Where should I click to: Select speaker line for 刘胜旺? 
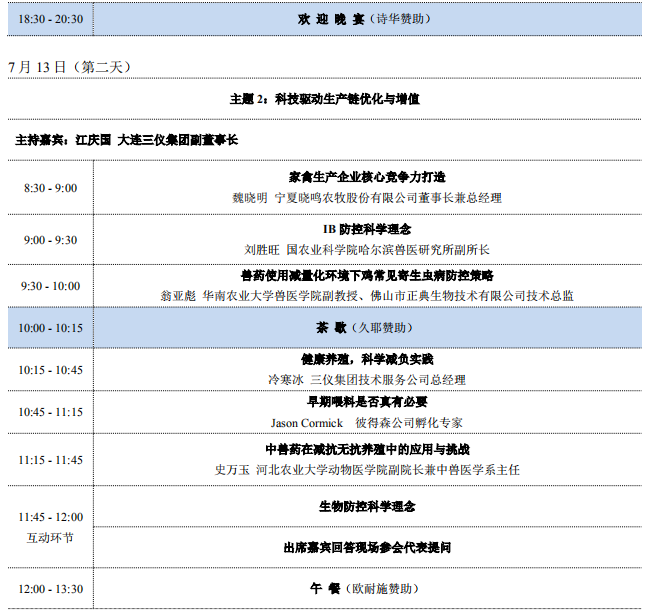[x=366, y=250]
